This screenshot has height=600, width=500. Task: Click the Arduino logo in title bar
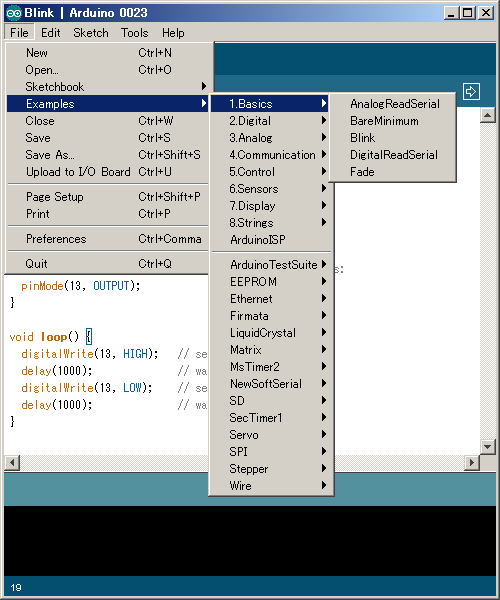[14, 13]
